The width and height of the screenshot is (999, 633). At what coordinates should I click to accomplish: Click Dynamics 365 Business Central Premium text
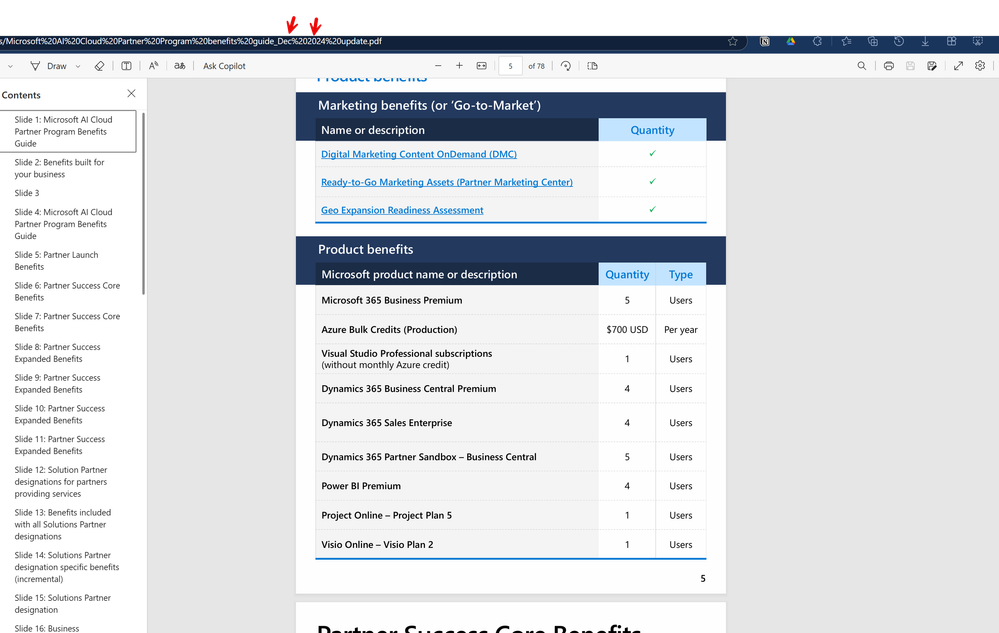[408, 388]
